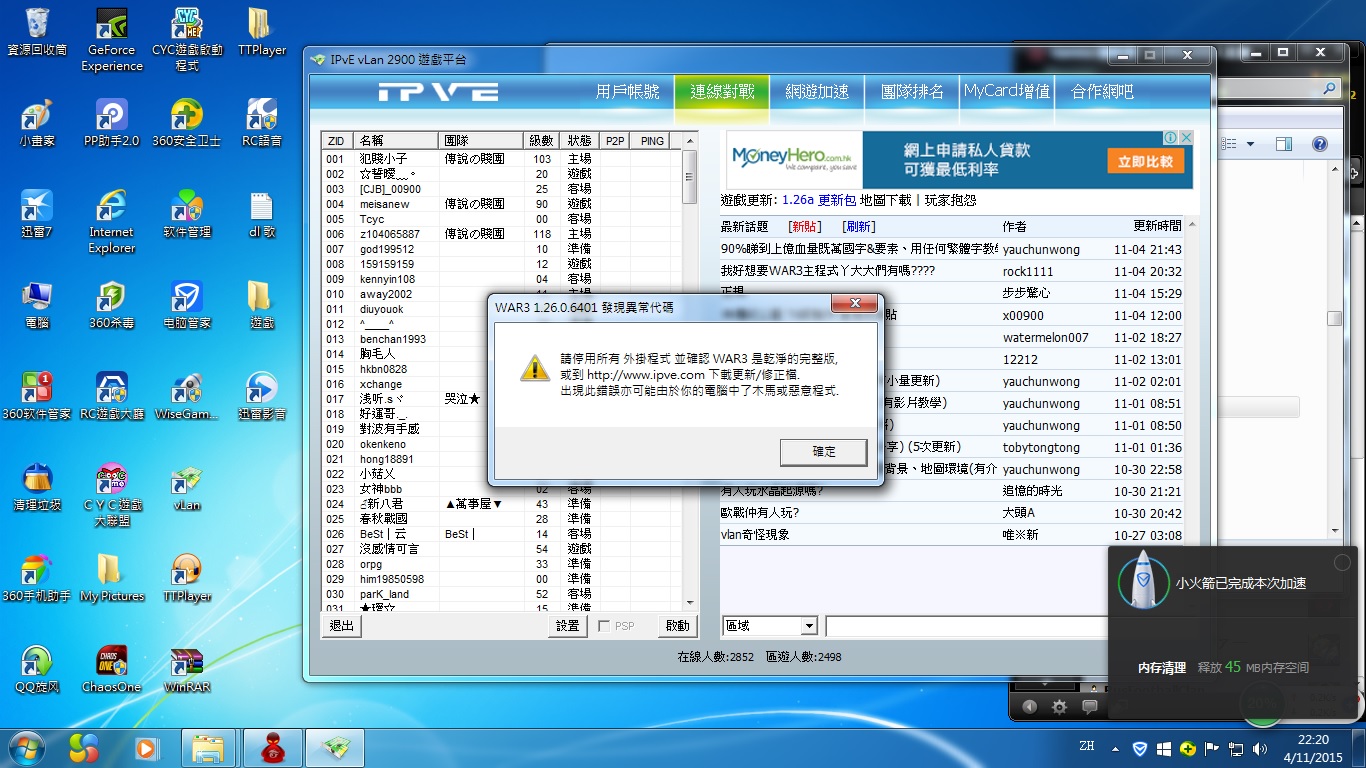This screenshot has width=1366, height=768.
Task: Open the 團隊排名 tab
Action: pos(912,92)
